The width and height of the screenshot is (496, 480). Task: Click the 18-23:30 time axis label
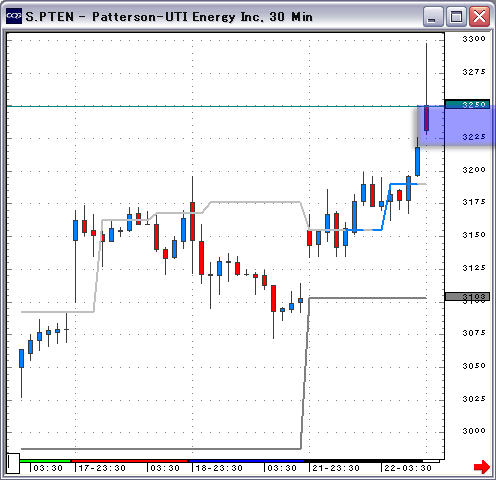219,468
